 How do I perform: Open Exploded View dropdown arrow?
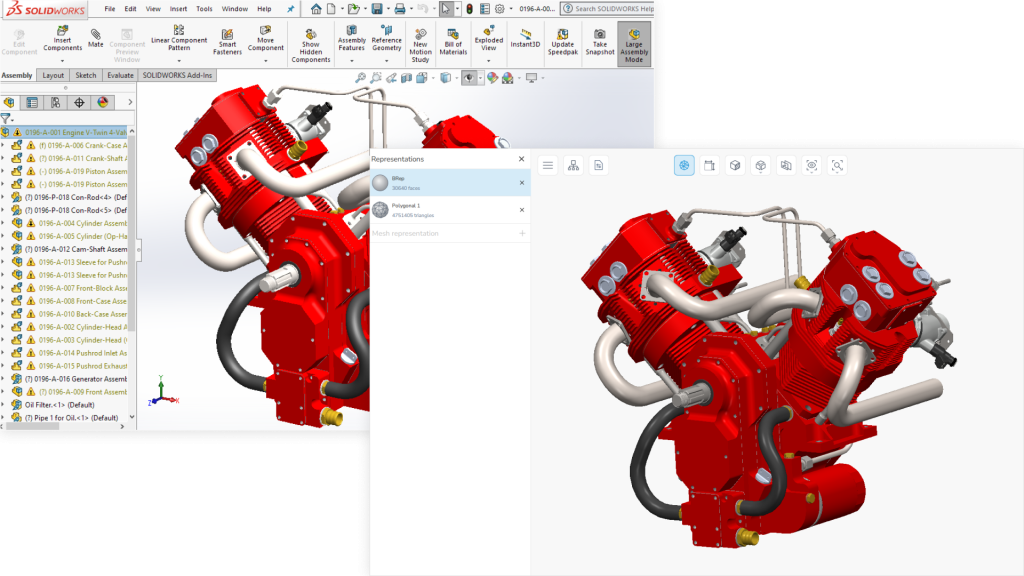click(488, 61)
